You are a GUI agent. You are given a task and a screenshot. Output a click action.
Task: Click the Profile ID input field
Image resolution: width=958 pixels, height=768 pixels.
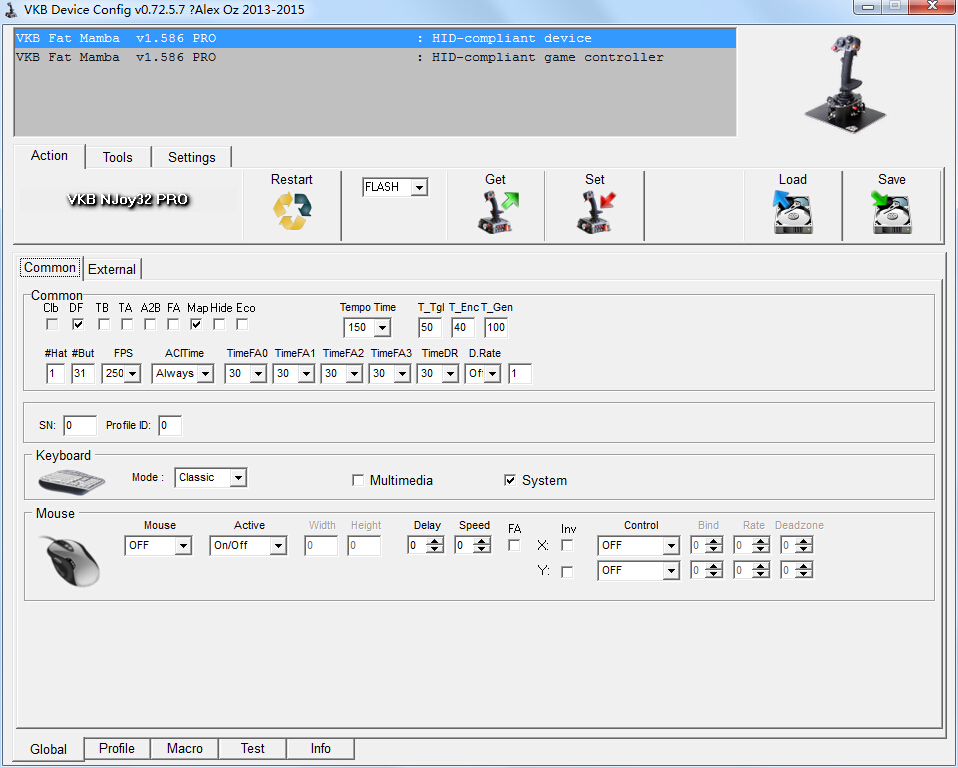pos(170,426)
